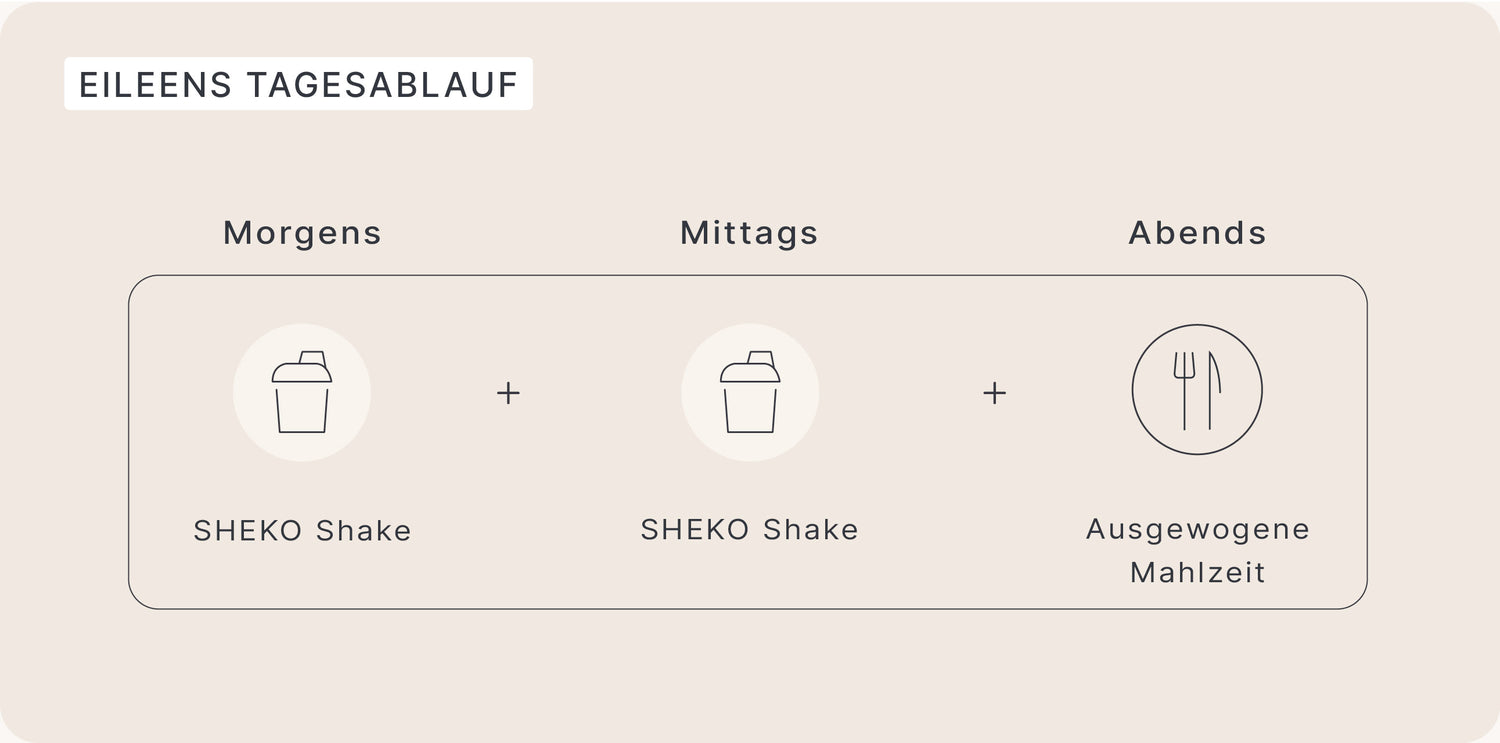Select the lid of the Mittags shaker
The image size is (1500, 743).
coord(750,367)
